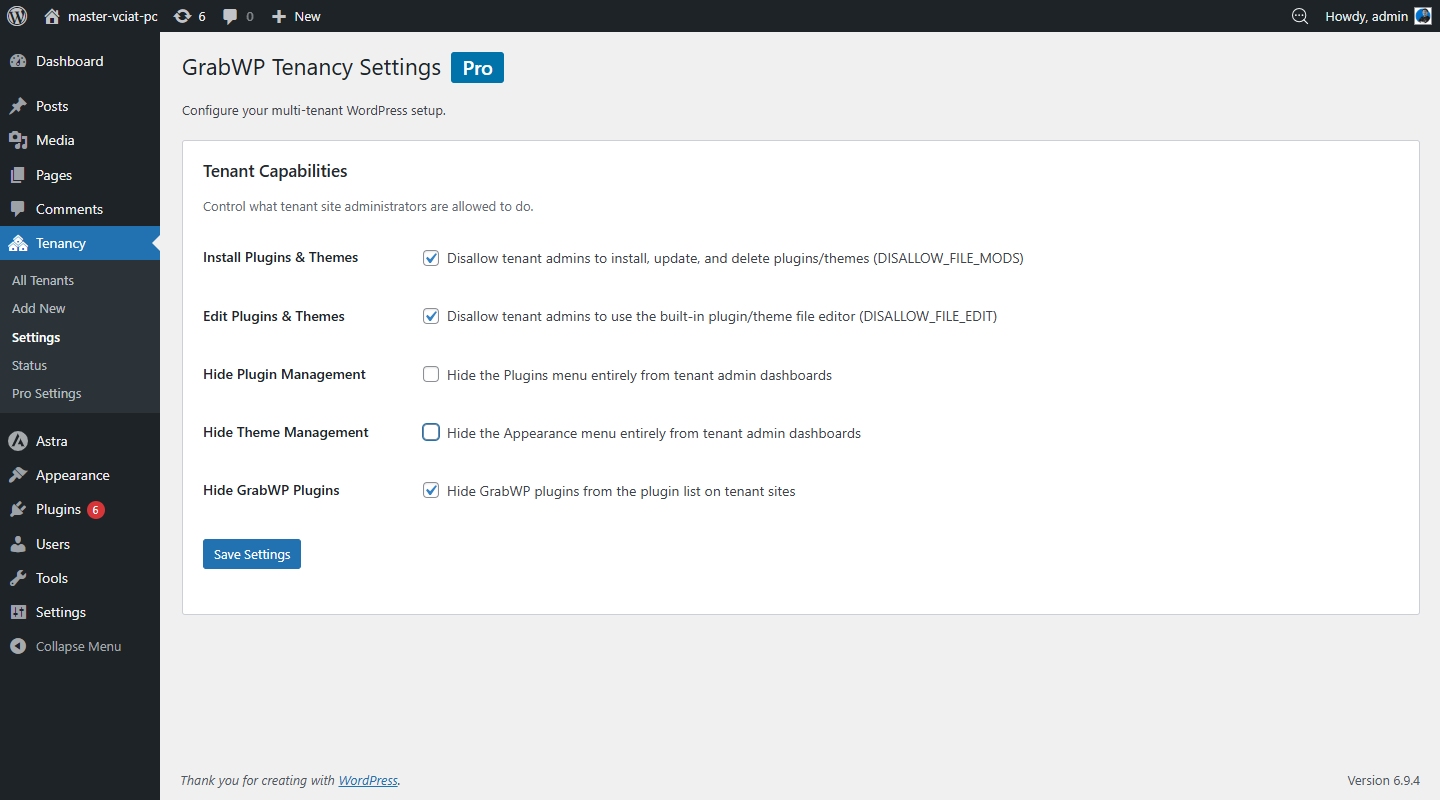Click the Plugins icon with red badge 6

coord(17,509)
